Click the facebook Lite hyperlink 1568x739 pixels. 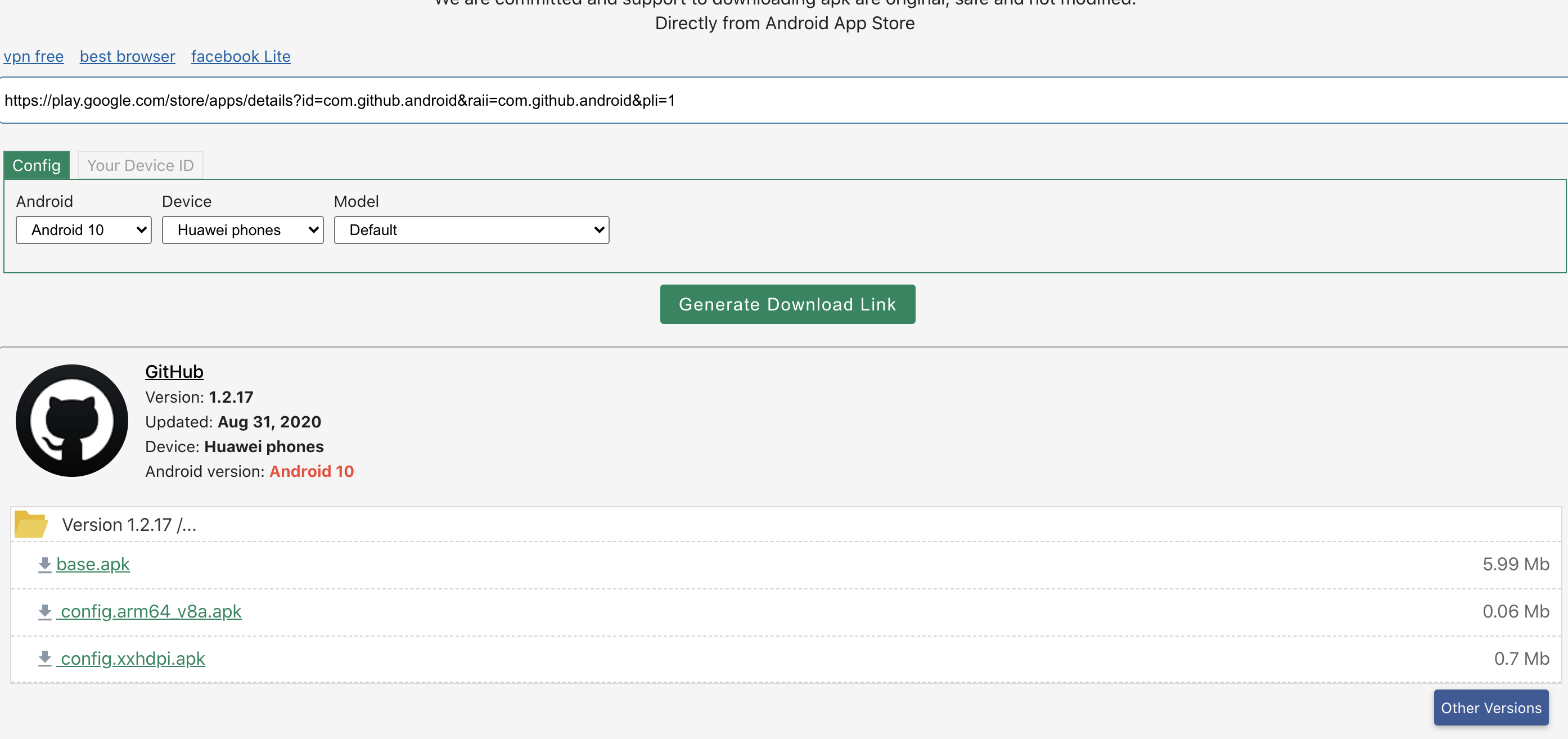tap(241, 56)
